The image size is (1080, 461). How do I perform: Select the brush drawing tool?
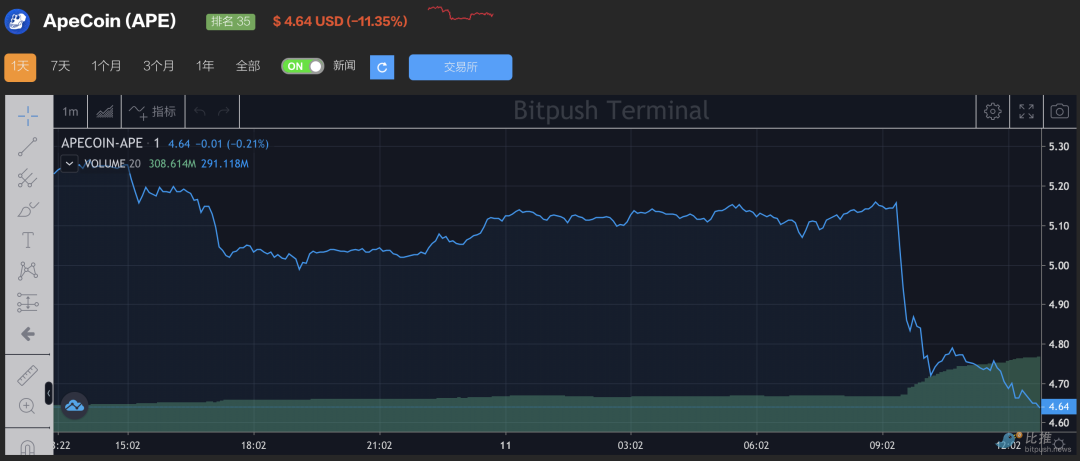(28, 209)
